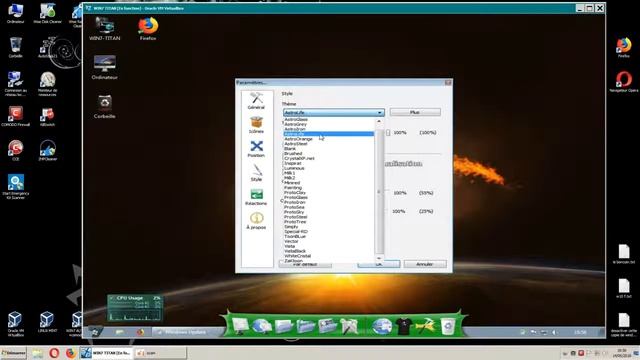Open Windows Update in the VM taskbar
This screenshot has height=360, width=640.
186,332
